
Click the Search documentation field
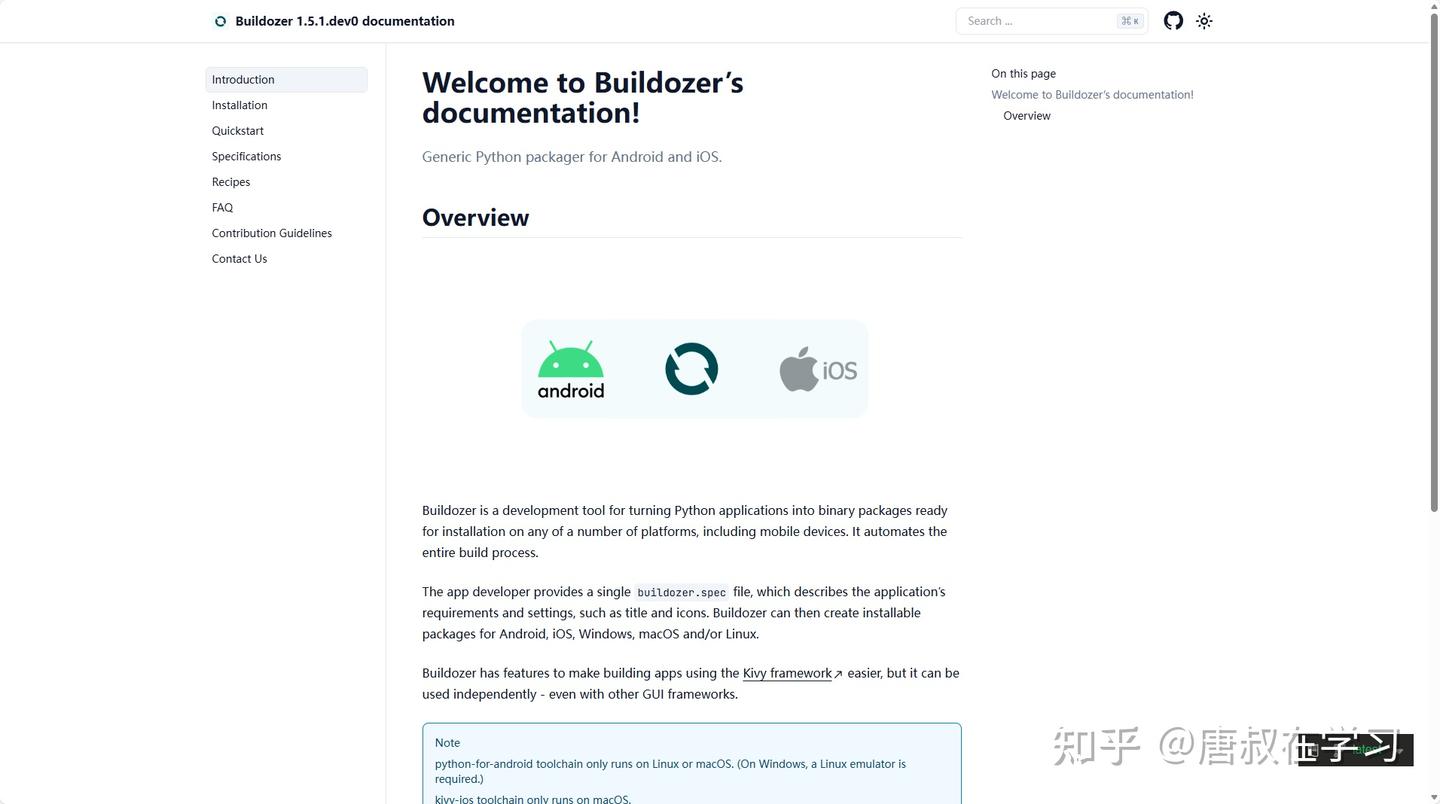click(1051, 21)
